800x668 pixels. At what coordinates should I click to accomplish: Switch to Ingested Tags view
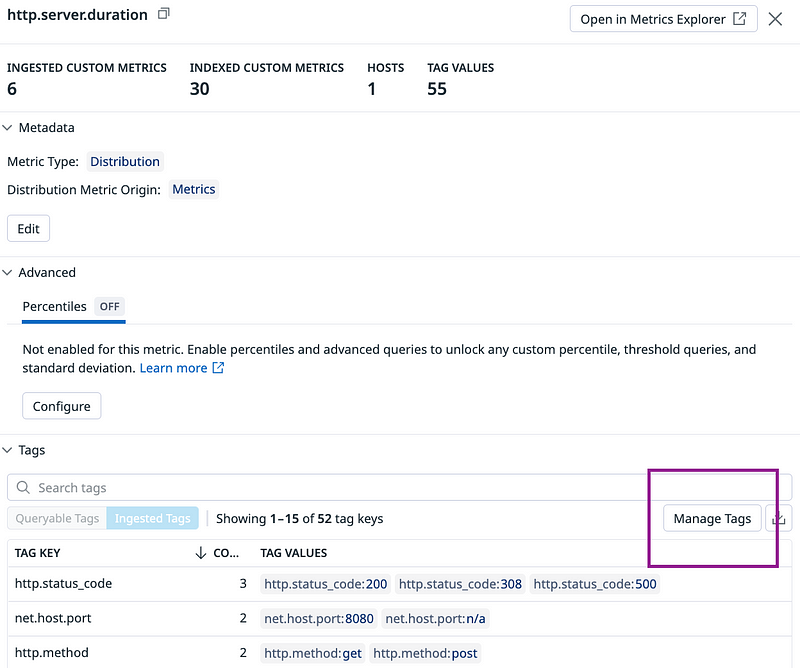tap(152, 519)
